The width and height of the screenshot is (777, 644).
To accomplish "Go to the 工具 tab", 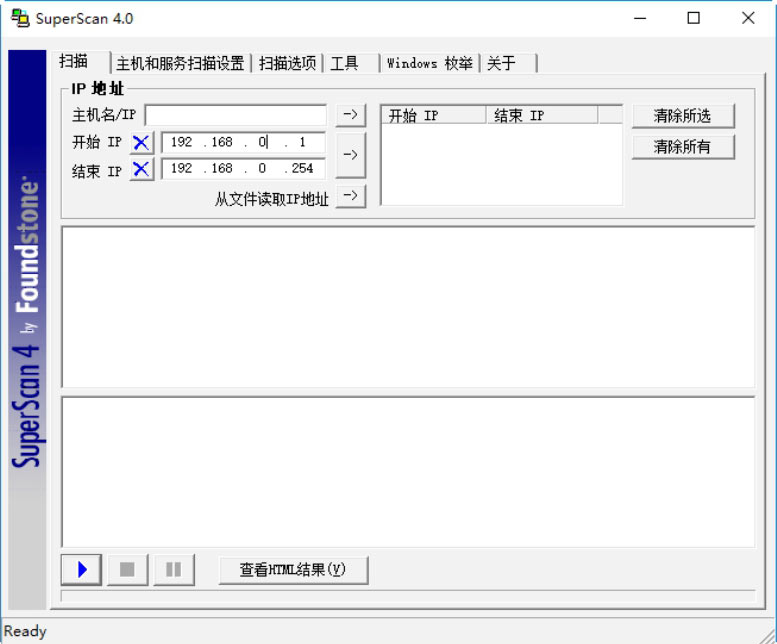I will click(345, 63).
